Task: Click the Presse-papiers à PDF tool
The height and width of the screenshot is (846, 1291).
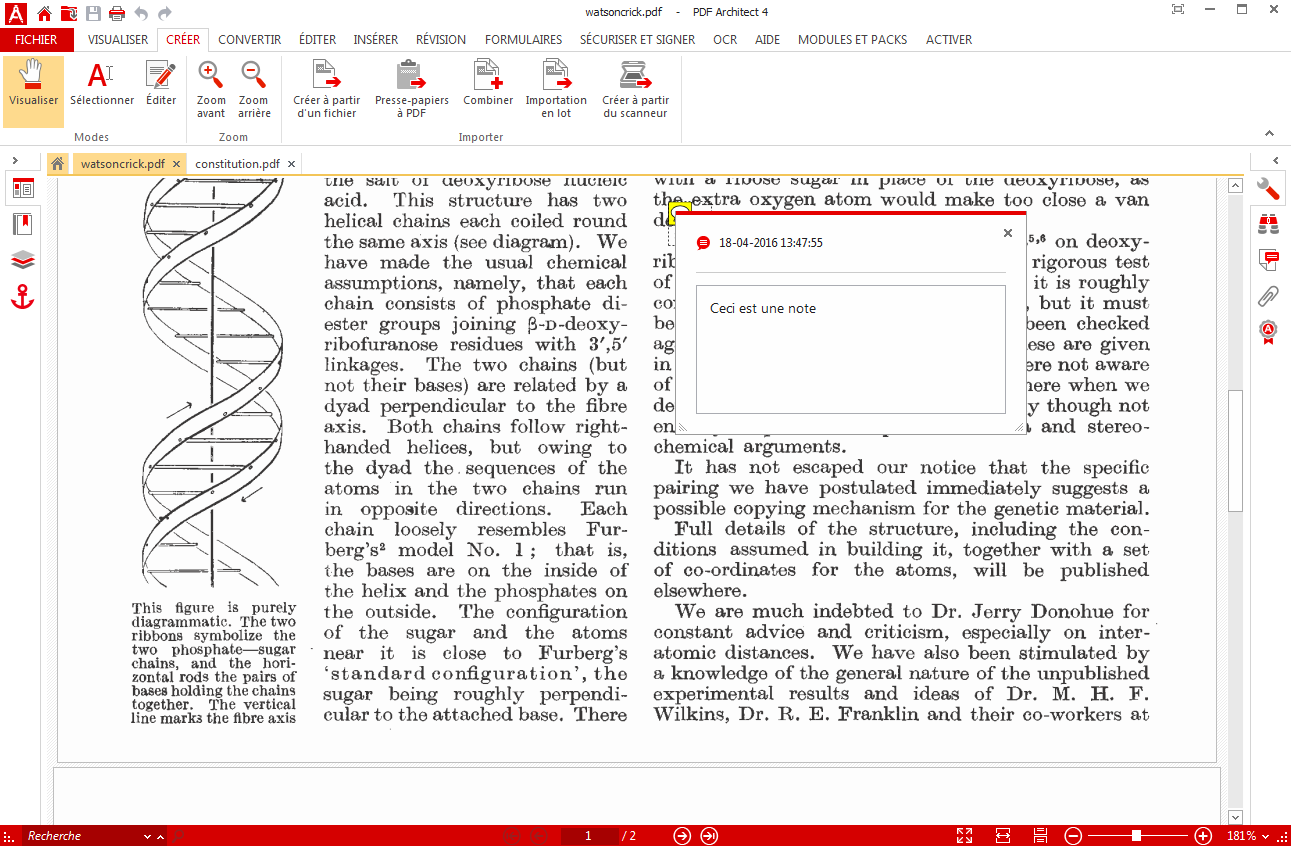Action: (x=411, y=77)
